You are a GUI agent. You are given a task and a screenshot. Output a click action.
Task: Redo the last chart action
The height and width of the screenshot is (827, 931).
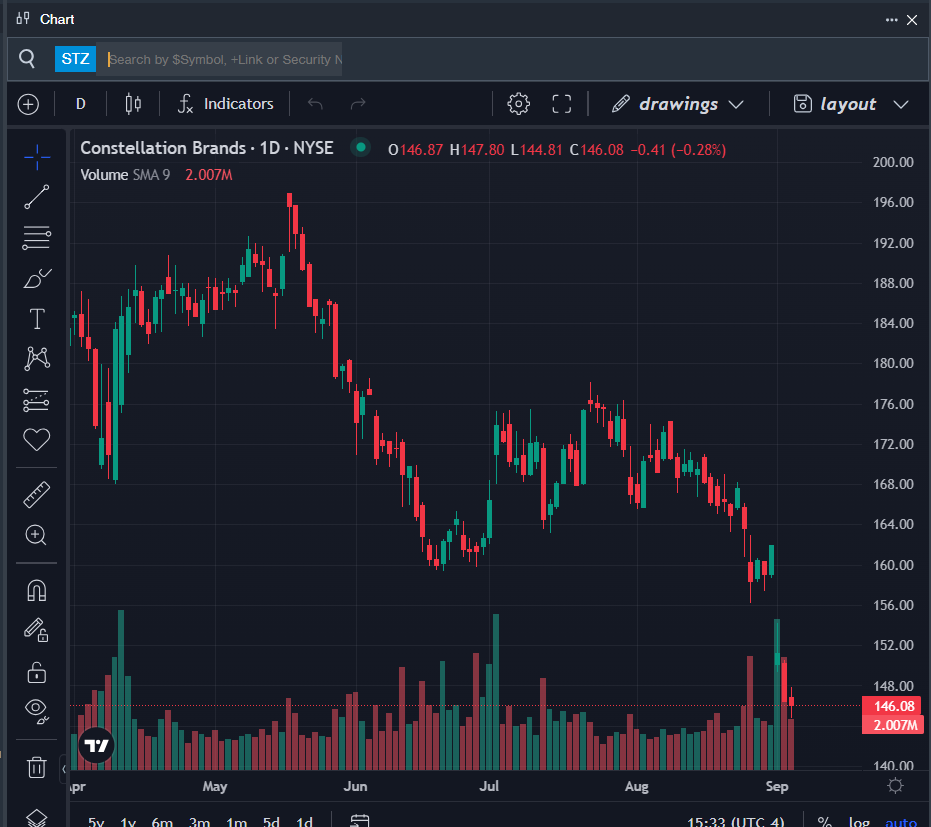358,104
